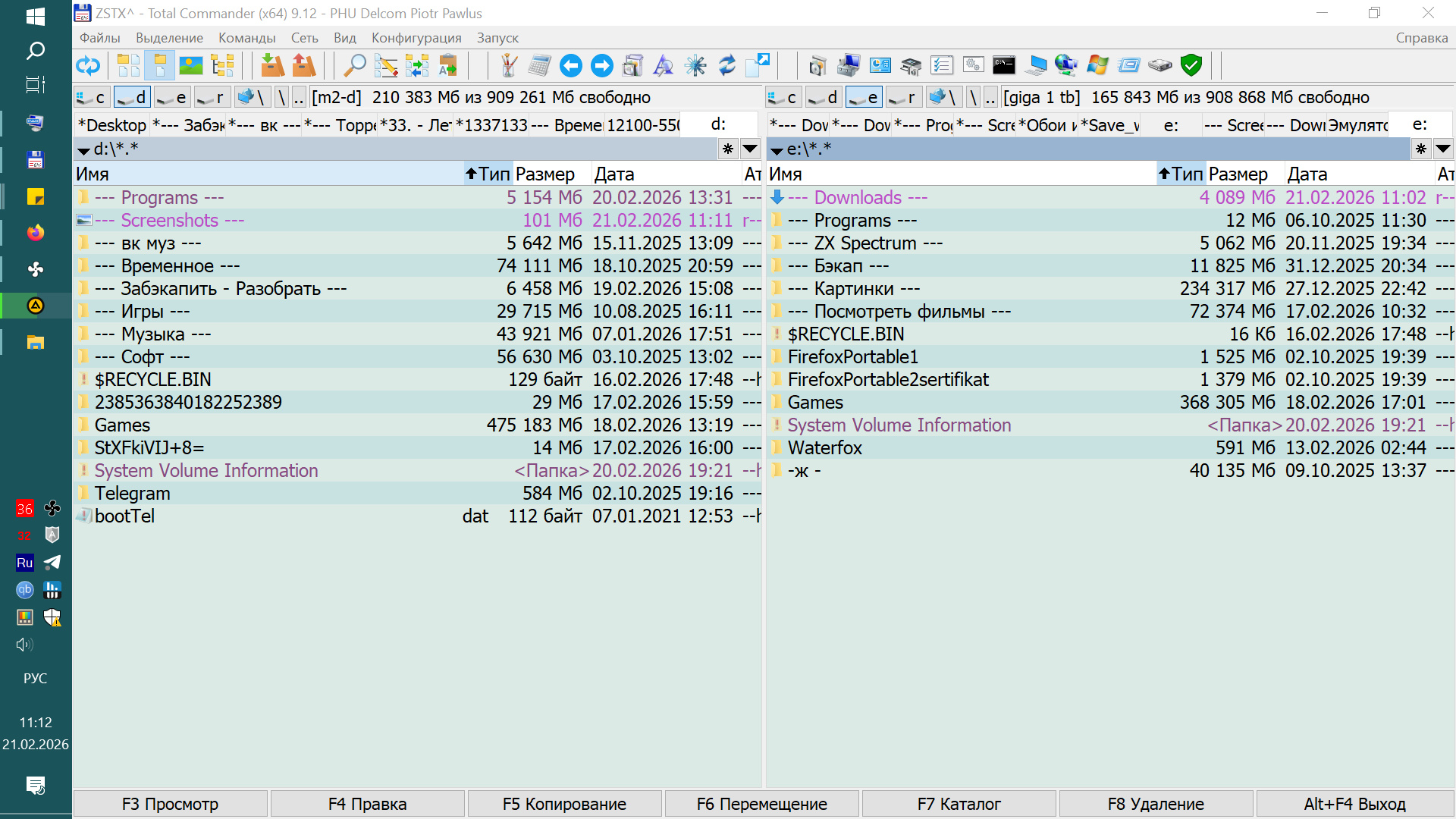1456x819 pixels.
Task: Click the Refresh (reread source) toolbar icon
Action: click(88, 66)
